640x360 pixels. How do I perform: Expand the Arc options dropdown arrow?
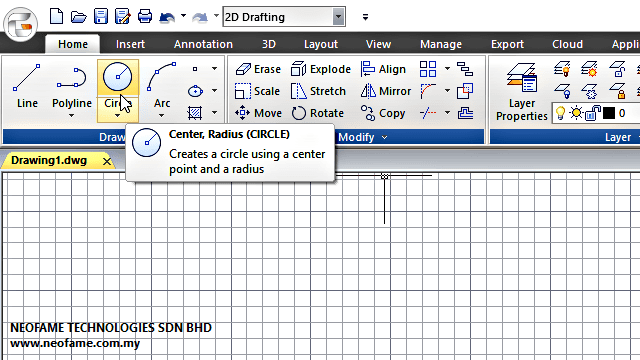(x=162, y=116)
